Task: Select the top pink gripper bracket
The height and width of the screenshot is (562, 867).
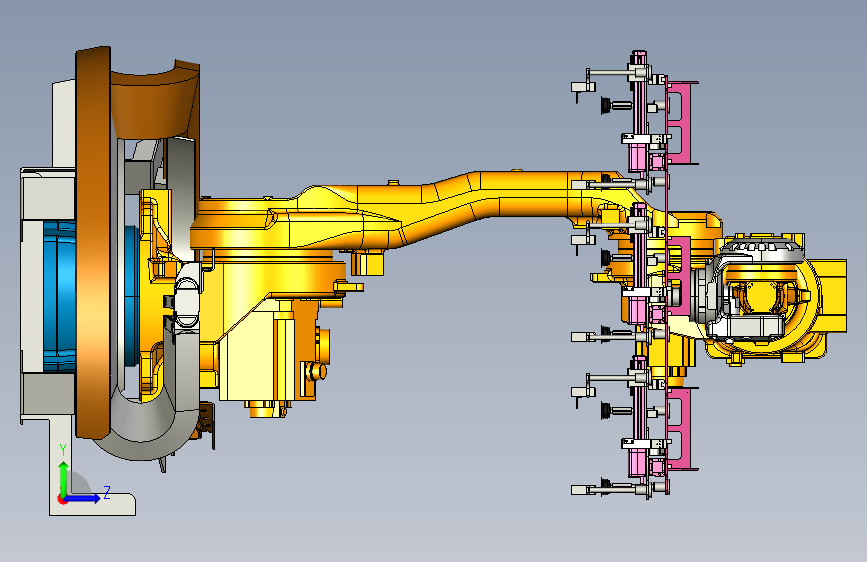Action: click(683, 122)
